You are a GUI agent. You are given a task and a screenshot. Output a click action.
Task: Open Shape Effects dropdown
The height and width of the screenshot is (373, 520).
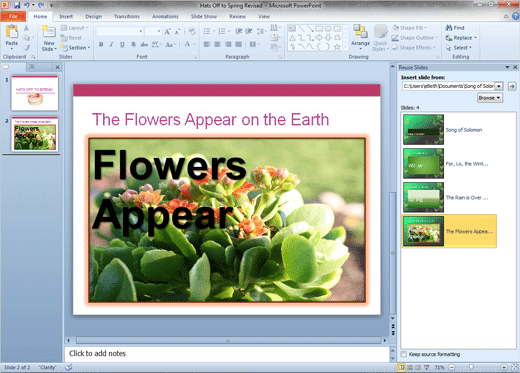[413, 48]
